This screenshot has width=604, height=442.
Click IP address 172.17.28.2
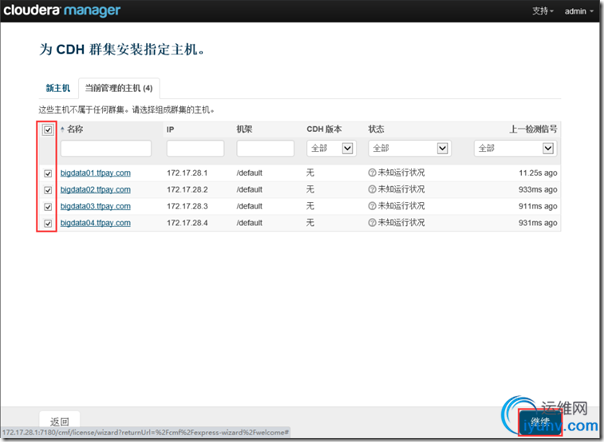[187, 190]
